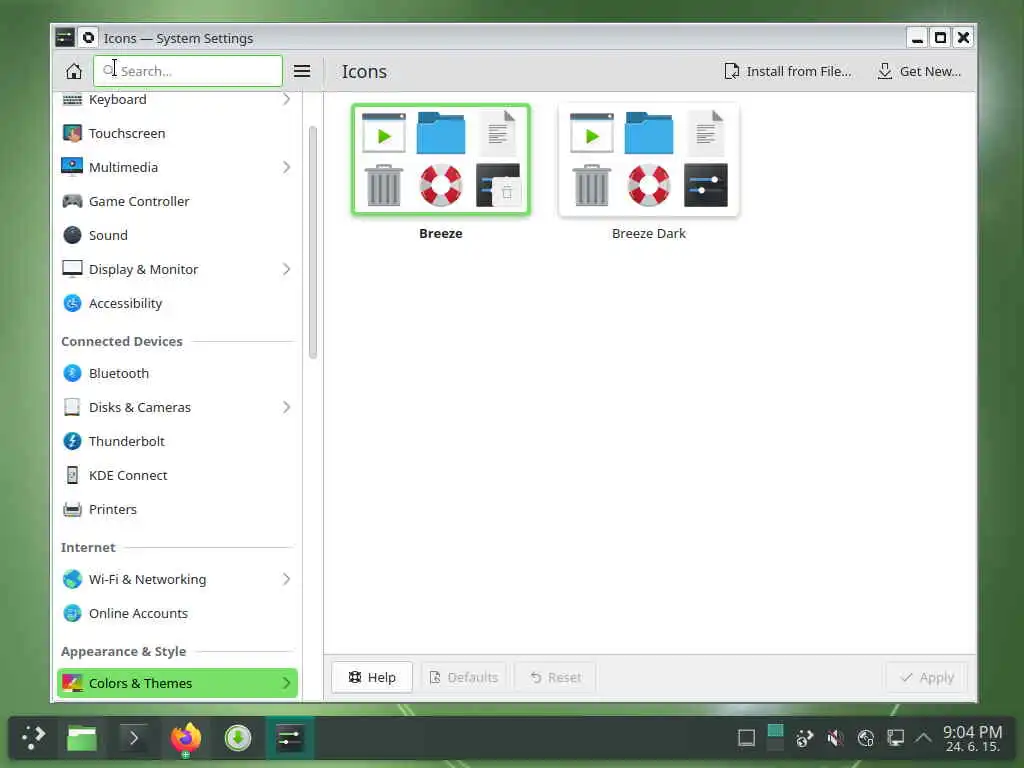Screen dimensions: 1024x768
Task: Click the Game Controller gamepad icon
Action: coord(72,201)
